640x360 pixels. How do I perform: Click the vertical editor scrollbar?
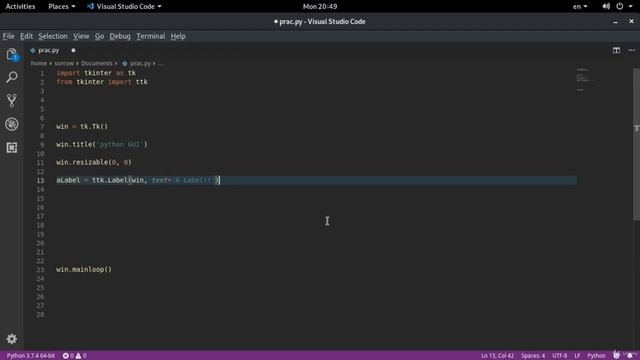click(636, 145)
